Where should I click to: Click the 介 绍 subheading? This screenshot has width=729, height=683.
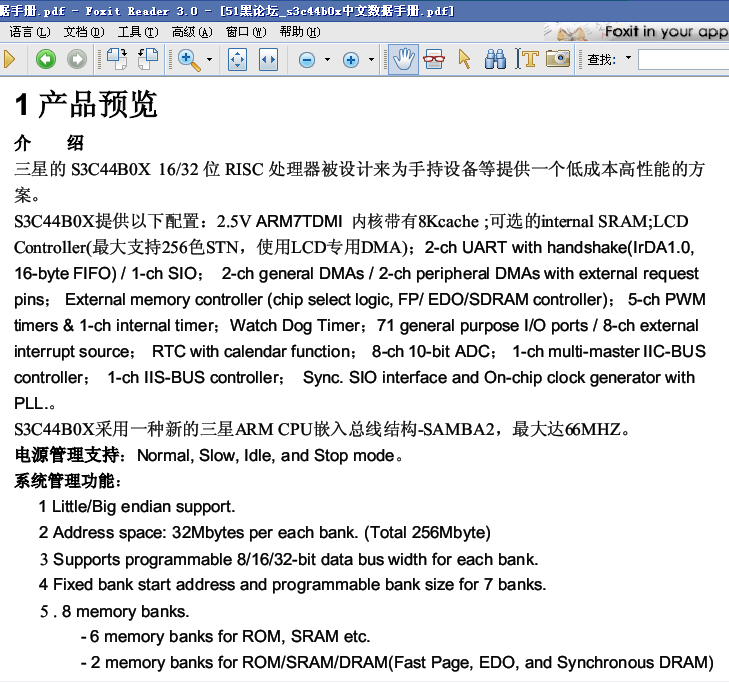pos(49,143)
